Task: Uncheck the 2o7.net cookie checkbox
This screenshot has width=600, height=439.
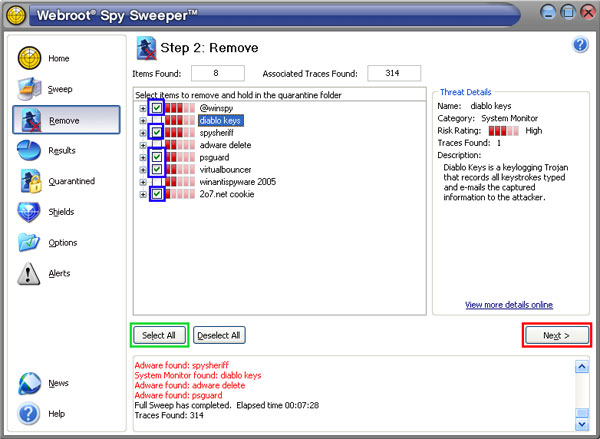Action: coord(157,194)
